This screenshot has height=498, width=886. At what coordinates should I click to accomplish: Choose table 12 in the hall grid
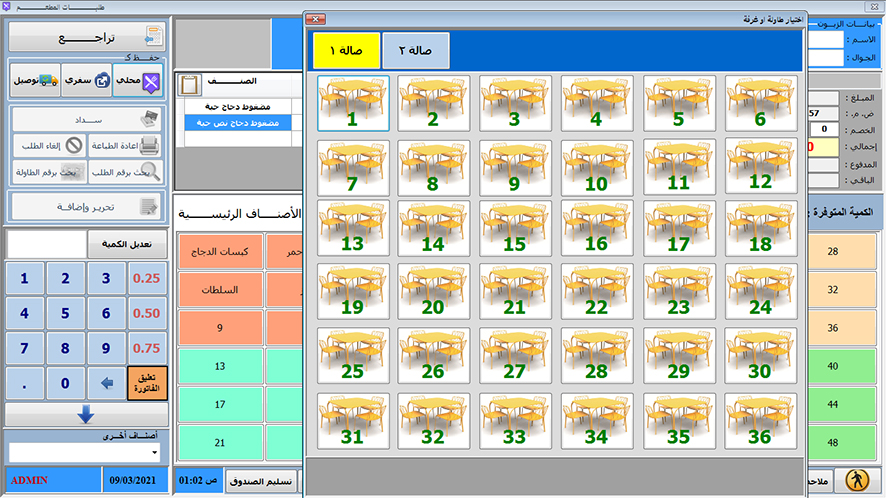point(761,166)
